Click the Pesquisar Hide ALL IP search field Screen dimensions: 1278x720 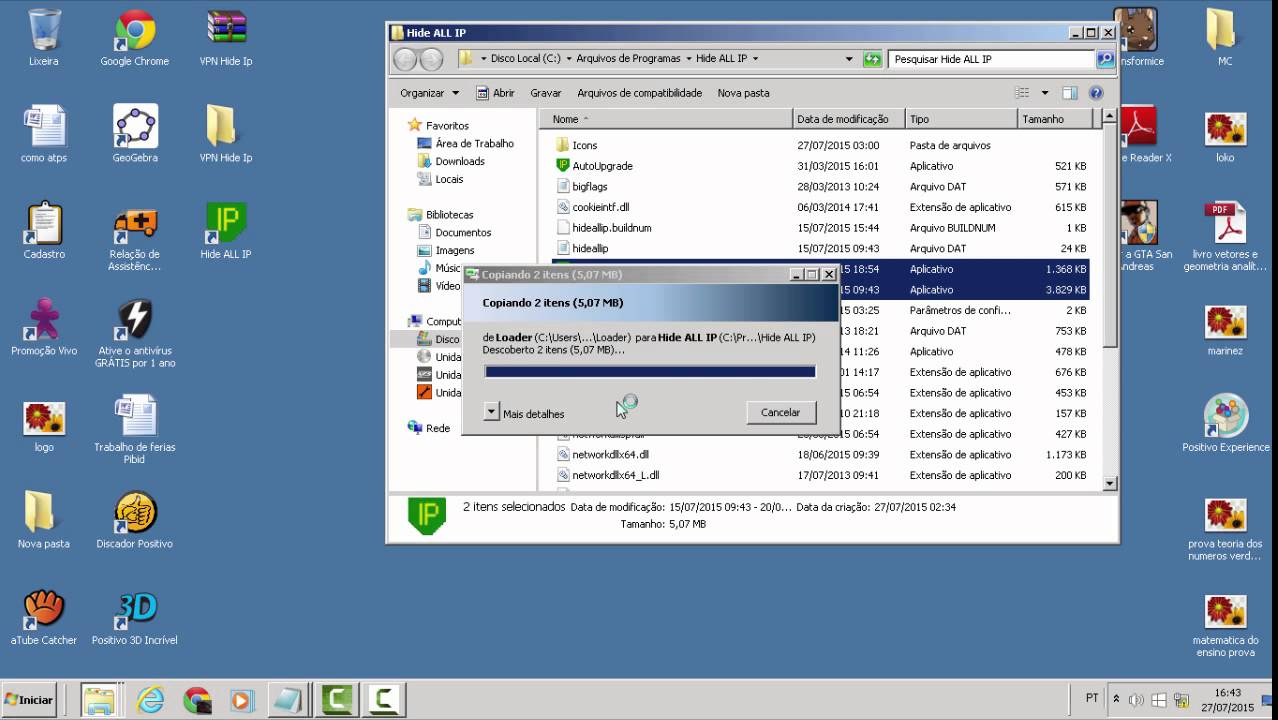pyautogui.click(x=991, y=59)
